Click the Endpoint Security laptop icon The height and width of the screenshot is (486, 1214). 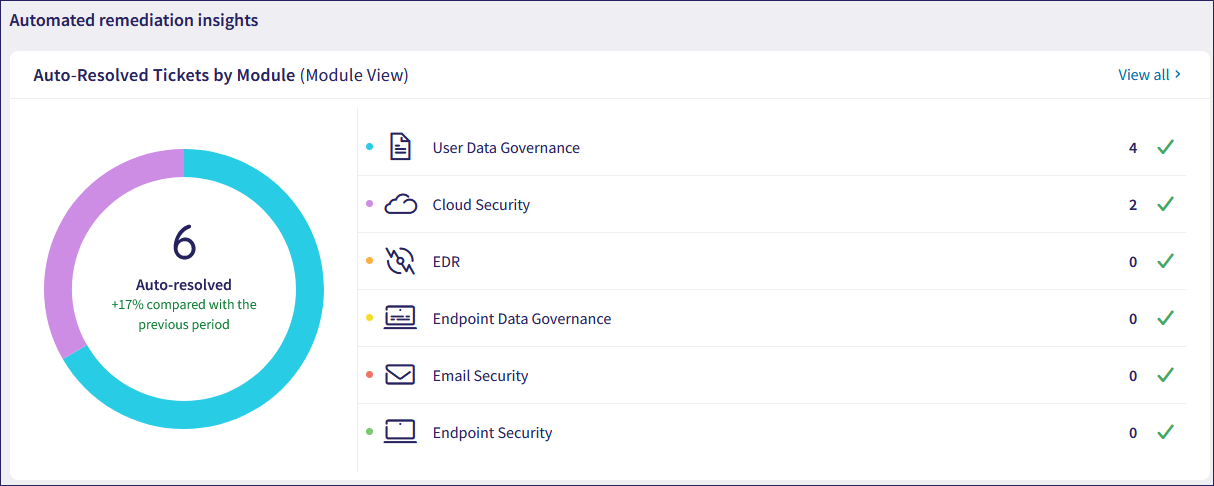point(400,433)
